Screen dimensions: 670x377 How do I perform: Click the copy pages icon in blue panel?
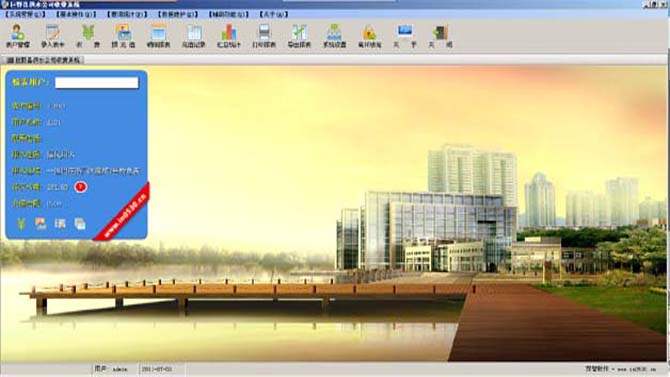coord(80,223)
